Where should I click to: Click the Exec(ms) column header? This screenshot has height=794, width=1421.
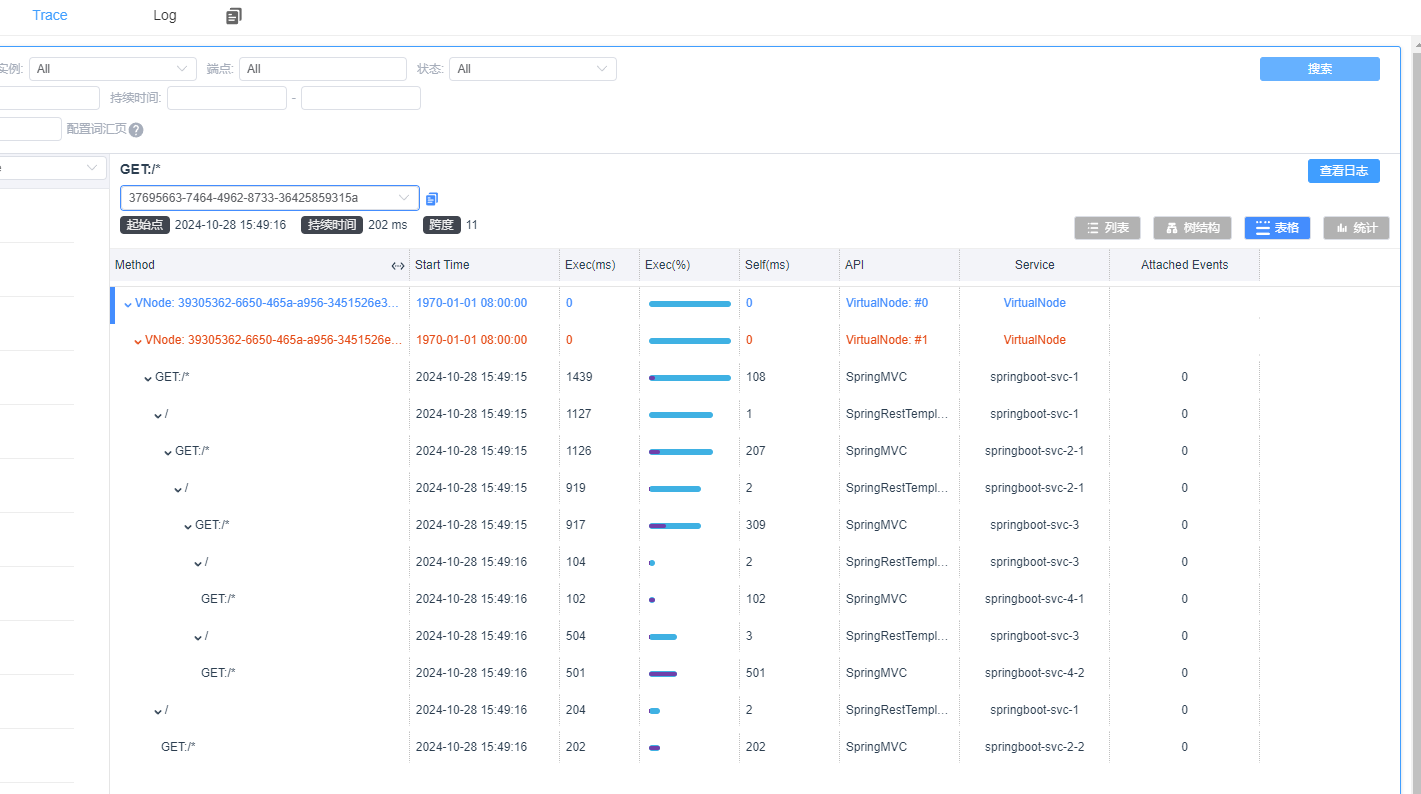(x=590, y=265)
